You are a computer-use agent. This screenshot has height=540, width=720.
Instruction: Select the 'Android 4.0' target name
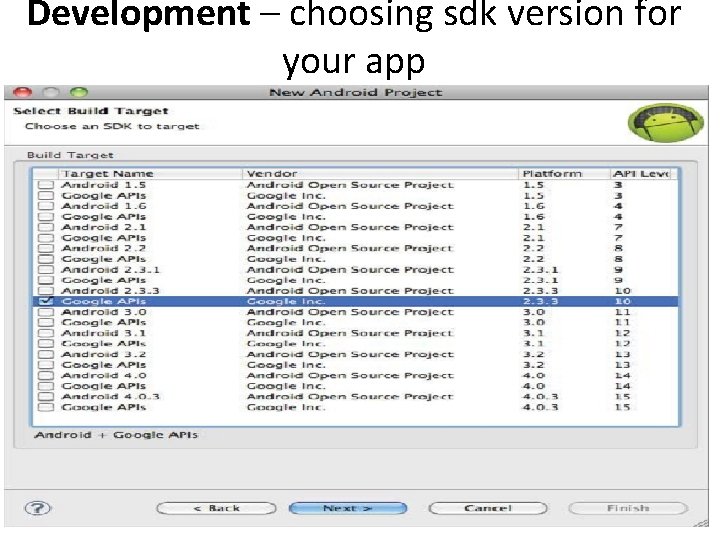click(104, 375)
